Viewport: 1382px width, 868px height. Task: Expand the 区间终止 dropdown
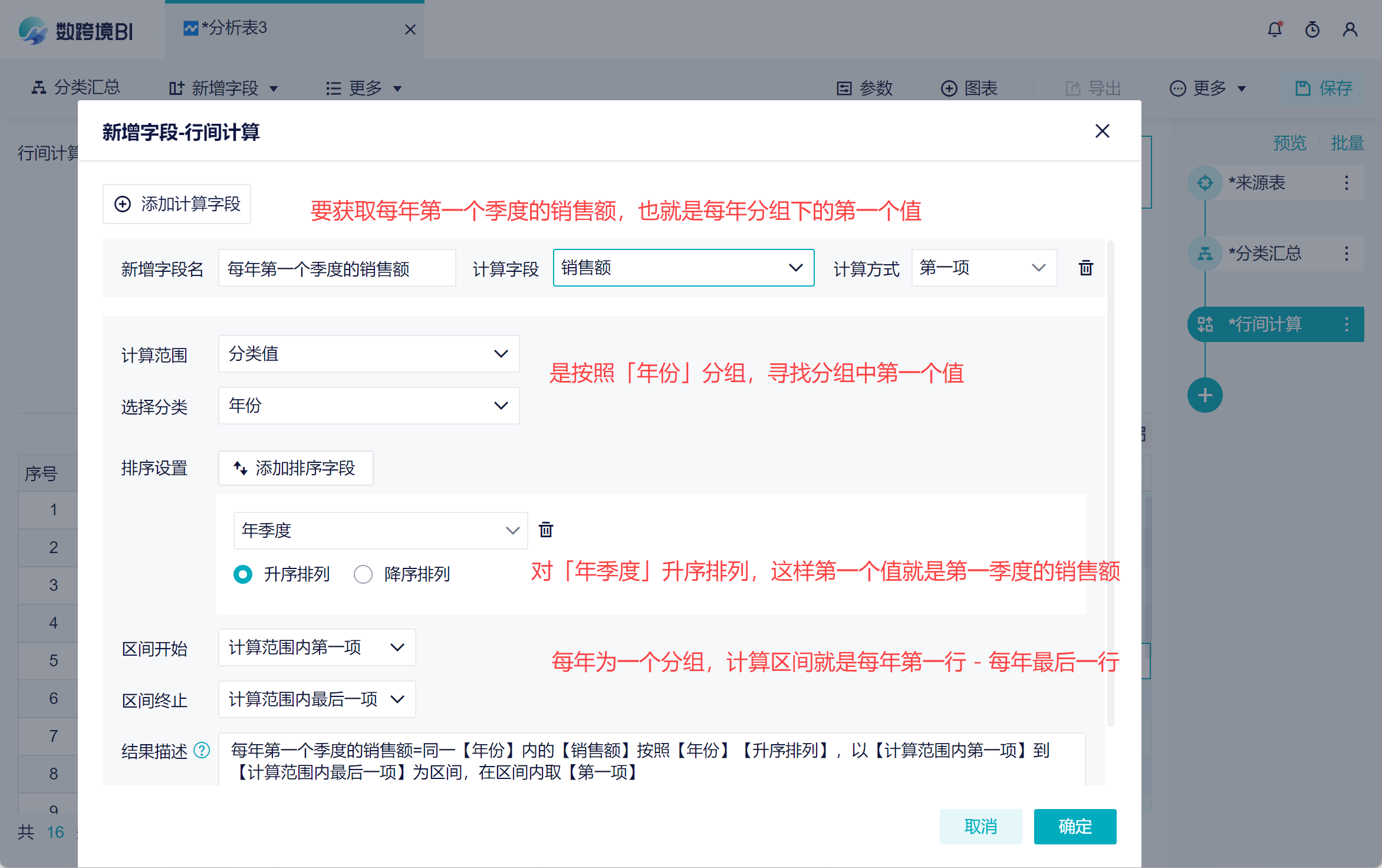(317, 699)
